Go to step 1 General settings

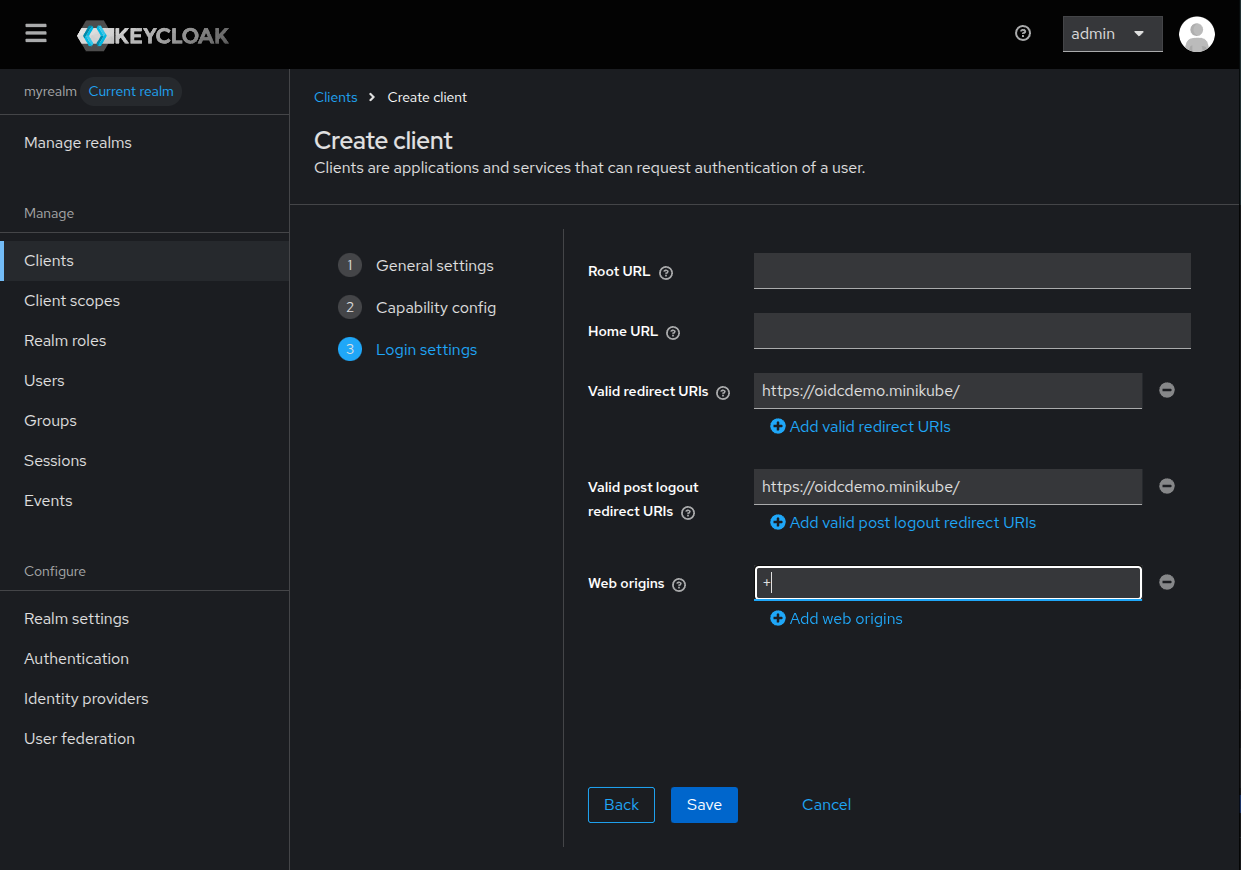[416, 266]
